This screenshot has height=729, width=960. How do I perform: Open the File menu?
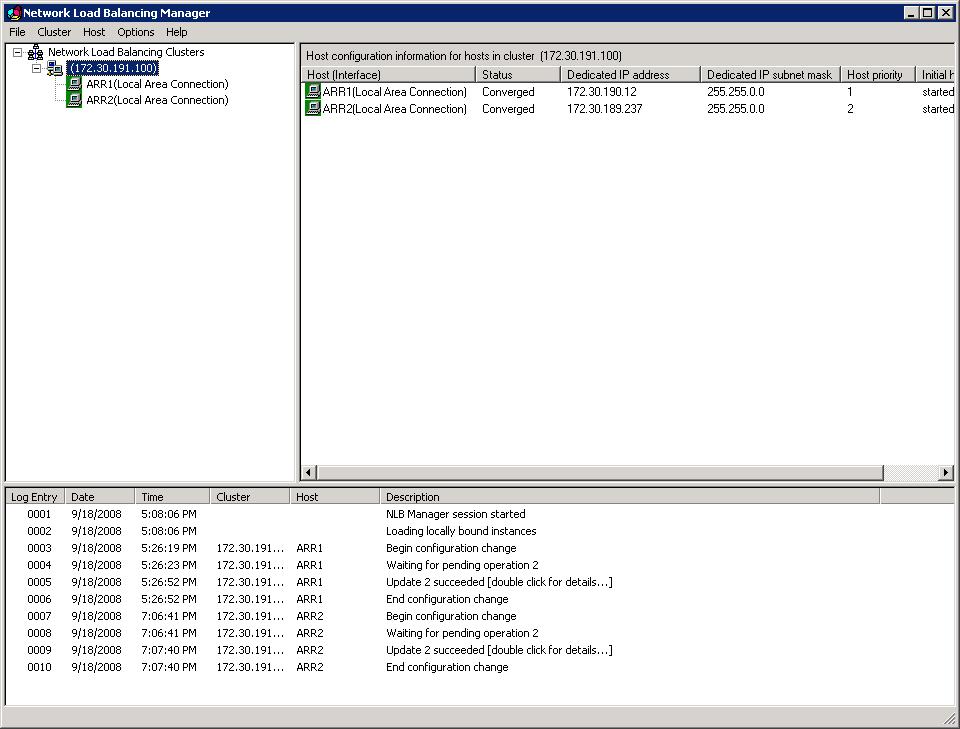(17, 32)
